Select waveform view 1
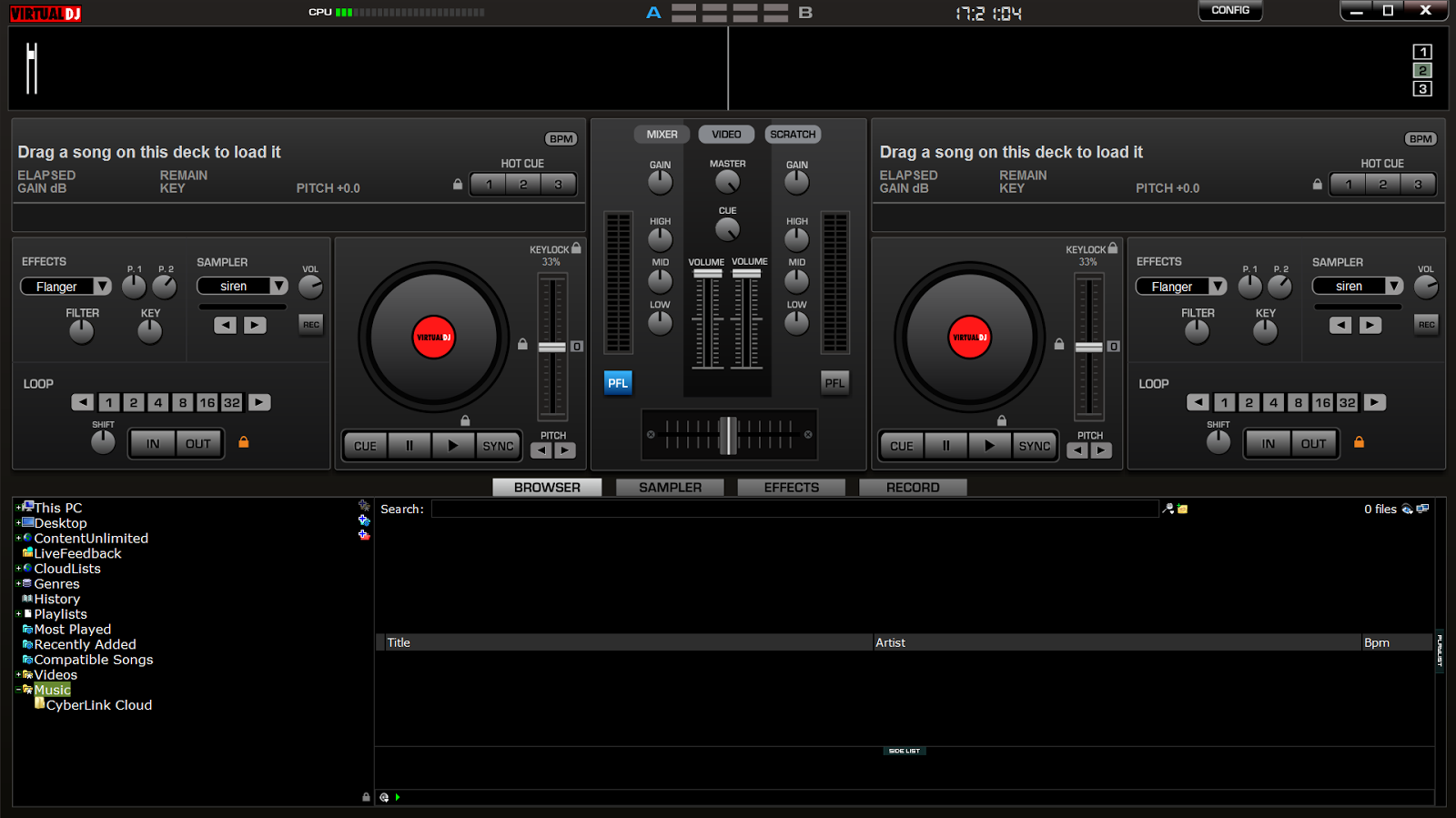The height and width of the screenshot is (818, 1456). click(x=1422, y=52)
